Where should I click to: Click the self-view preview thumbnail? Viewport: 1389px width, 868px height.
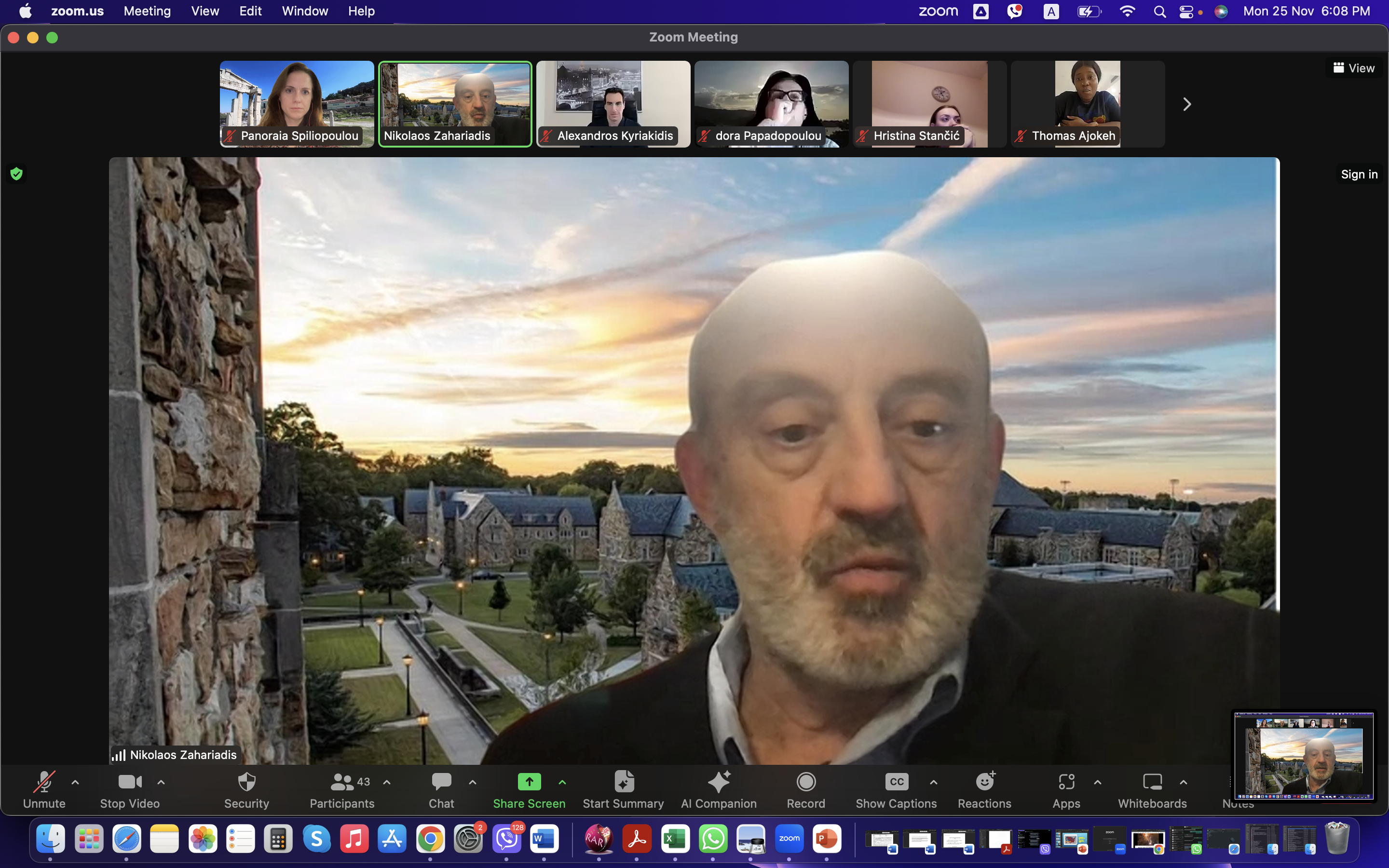(x=1304, y=756)
